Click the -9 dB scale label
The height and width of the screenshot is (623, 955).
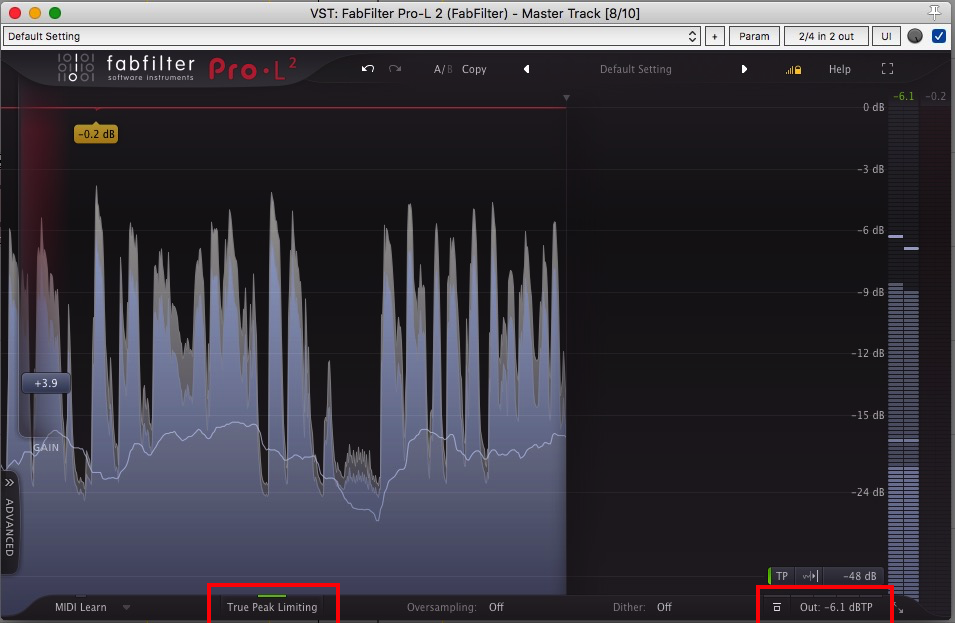tap(871, 292)
